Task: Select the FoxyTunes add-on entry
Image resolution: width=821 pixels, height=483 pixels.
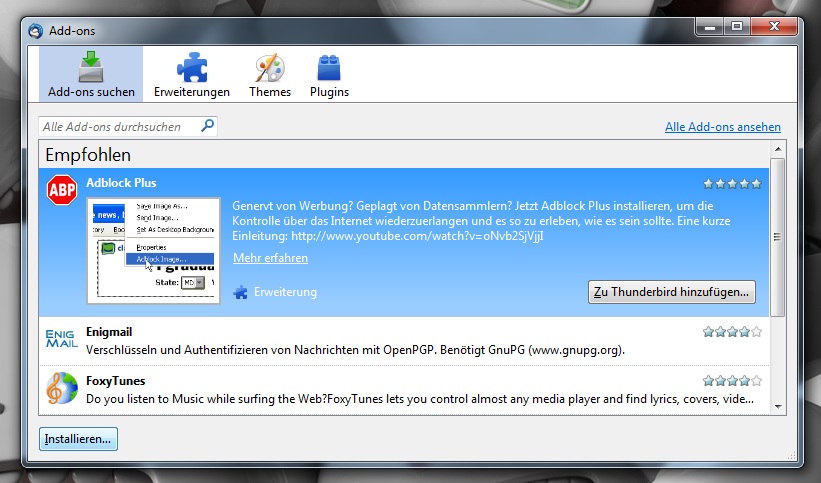Action: coord(404,390)
